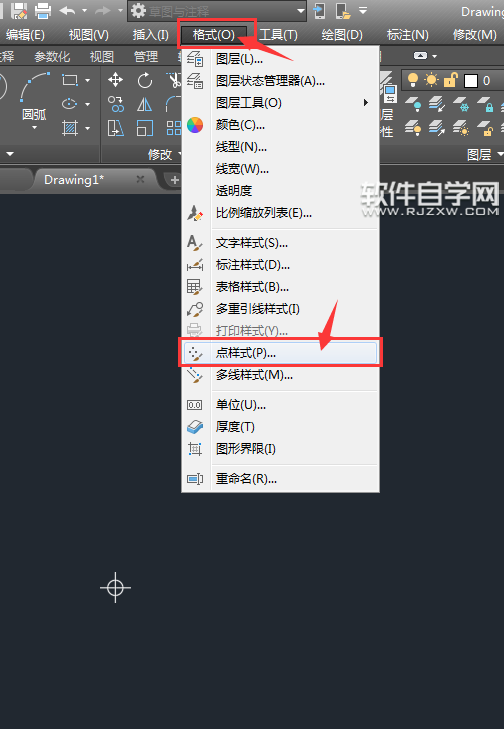Toggle layer 0 on/off light bulb
The height and width of the screenshot is (729, 504).
412,80
